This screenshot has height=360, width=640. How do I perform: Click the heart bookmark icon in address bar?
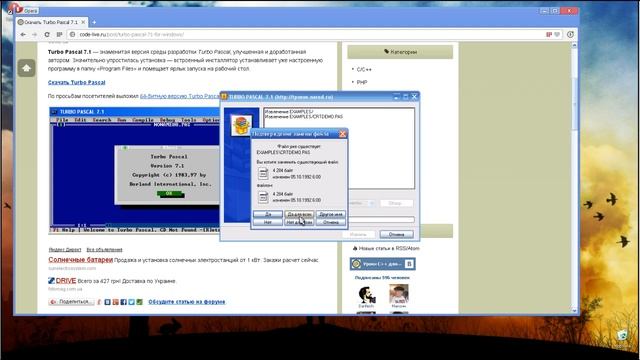[557, 34]
